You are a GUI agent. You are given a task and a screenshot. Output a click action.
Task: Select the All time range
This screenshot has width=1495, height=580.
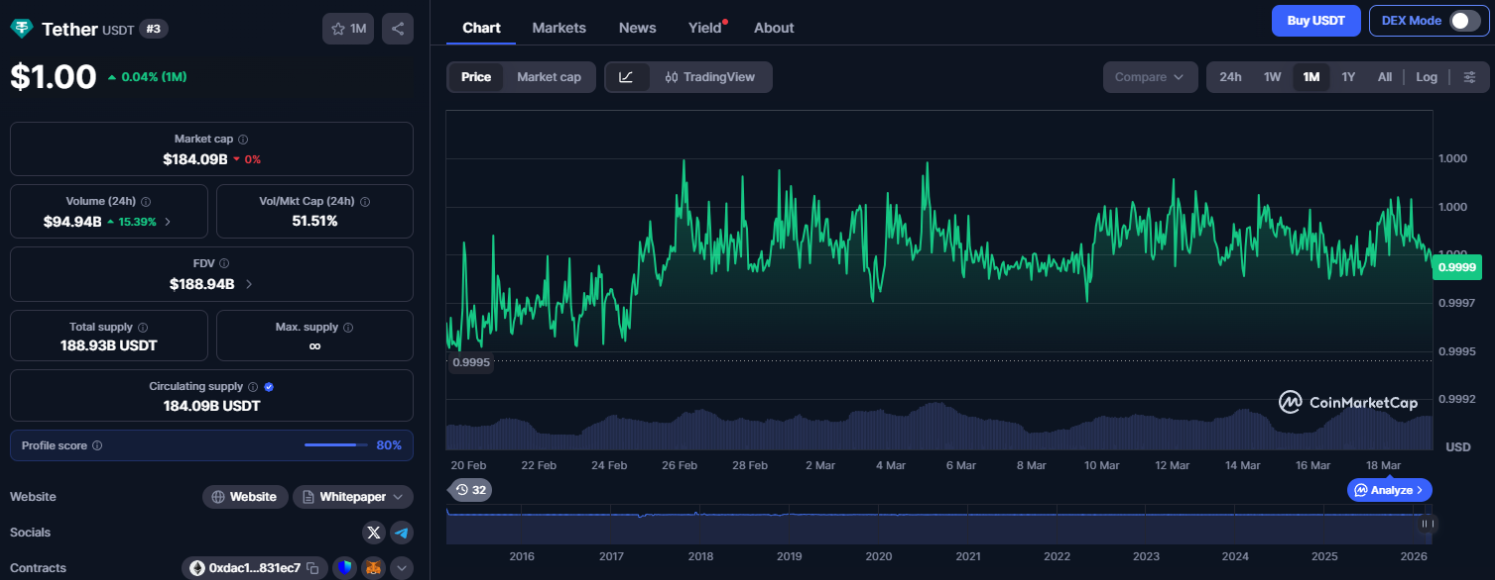coord(1384,77)
